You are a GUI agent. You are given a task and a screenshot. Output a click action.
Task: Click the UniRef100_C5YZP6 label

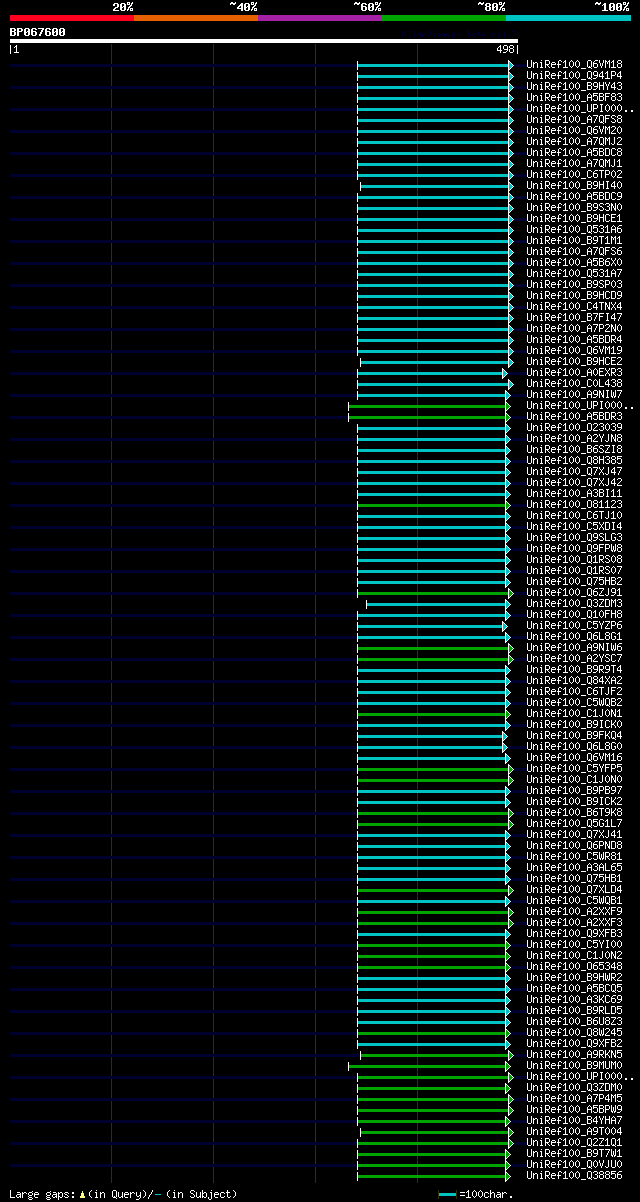click(574, 625)
